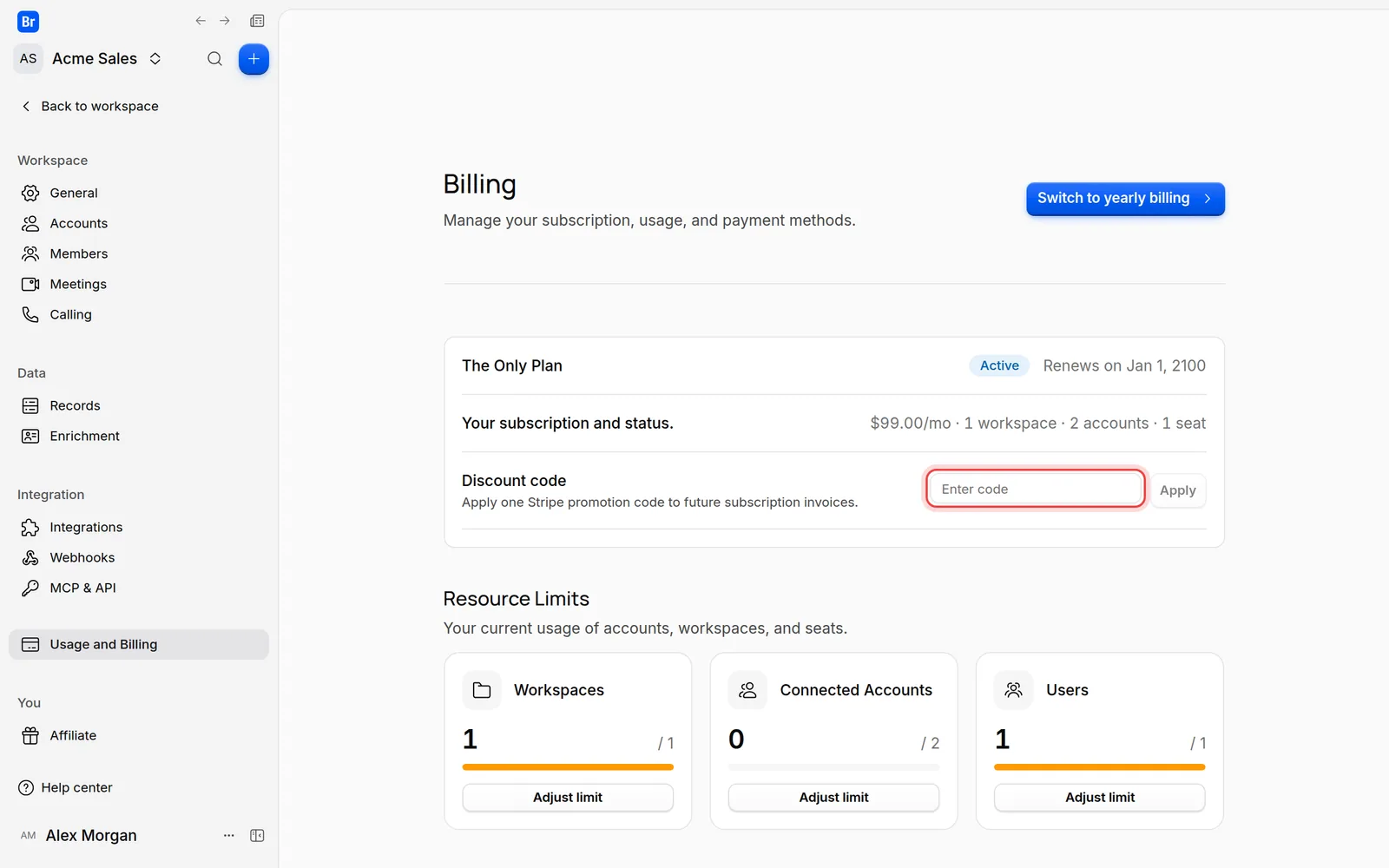Open Calling settings
Image resolution: width=1389 pixels, height=868 pixels.
(x=139, y=314)
